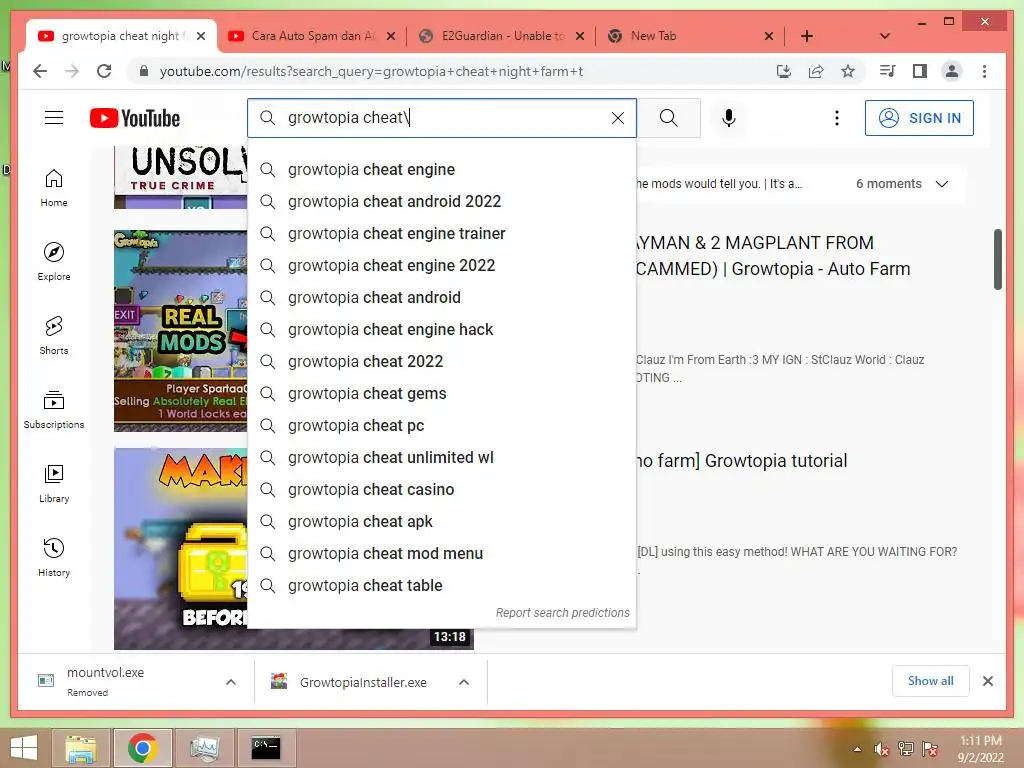This screenshot has height=768, width=1024.
Task: Click the address bar URL
Action: tap(371, 71)
